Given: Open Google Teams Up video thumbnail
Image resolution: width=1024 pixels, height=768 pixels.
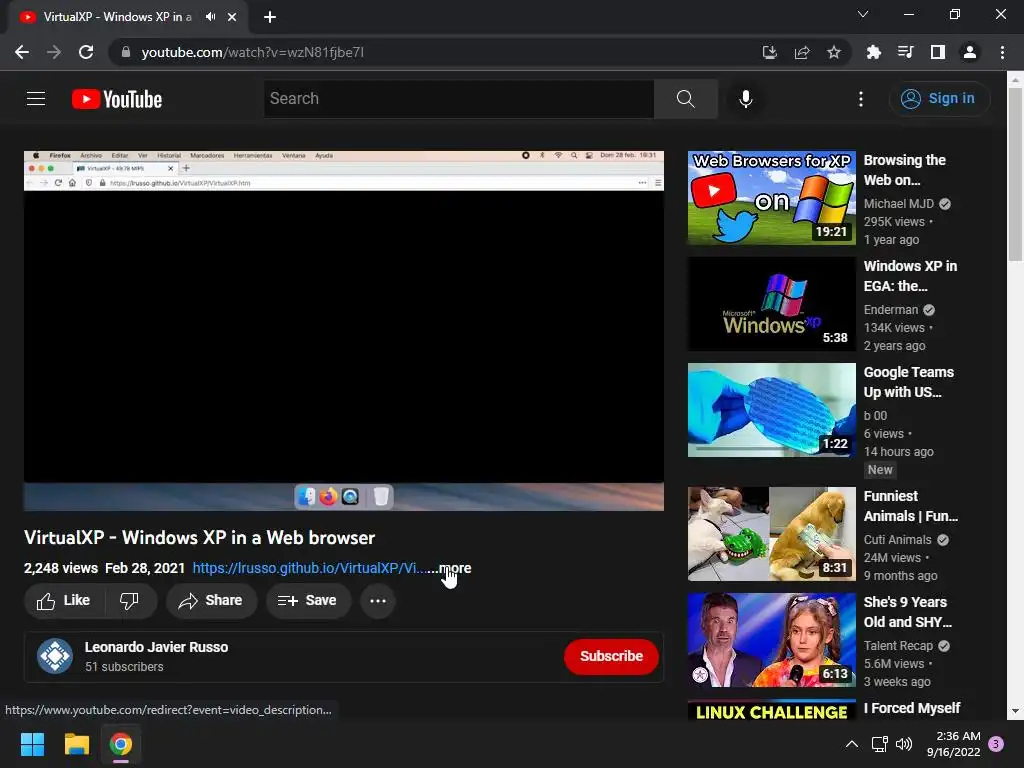Looking at the screenshot, I should [x=771, y=410].
